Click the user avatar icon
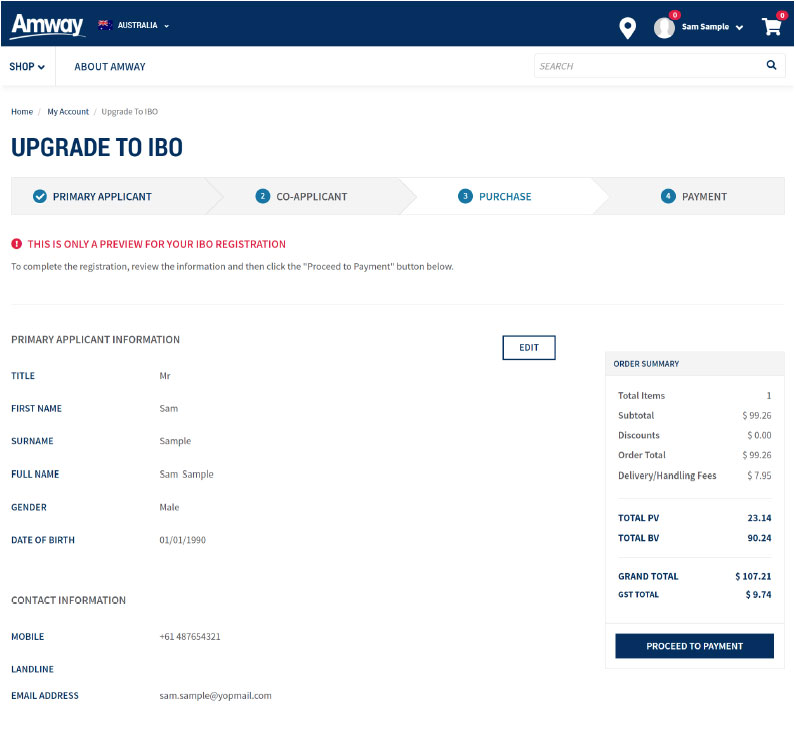 [664, 27]
